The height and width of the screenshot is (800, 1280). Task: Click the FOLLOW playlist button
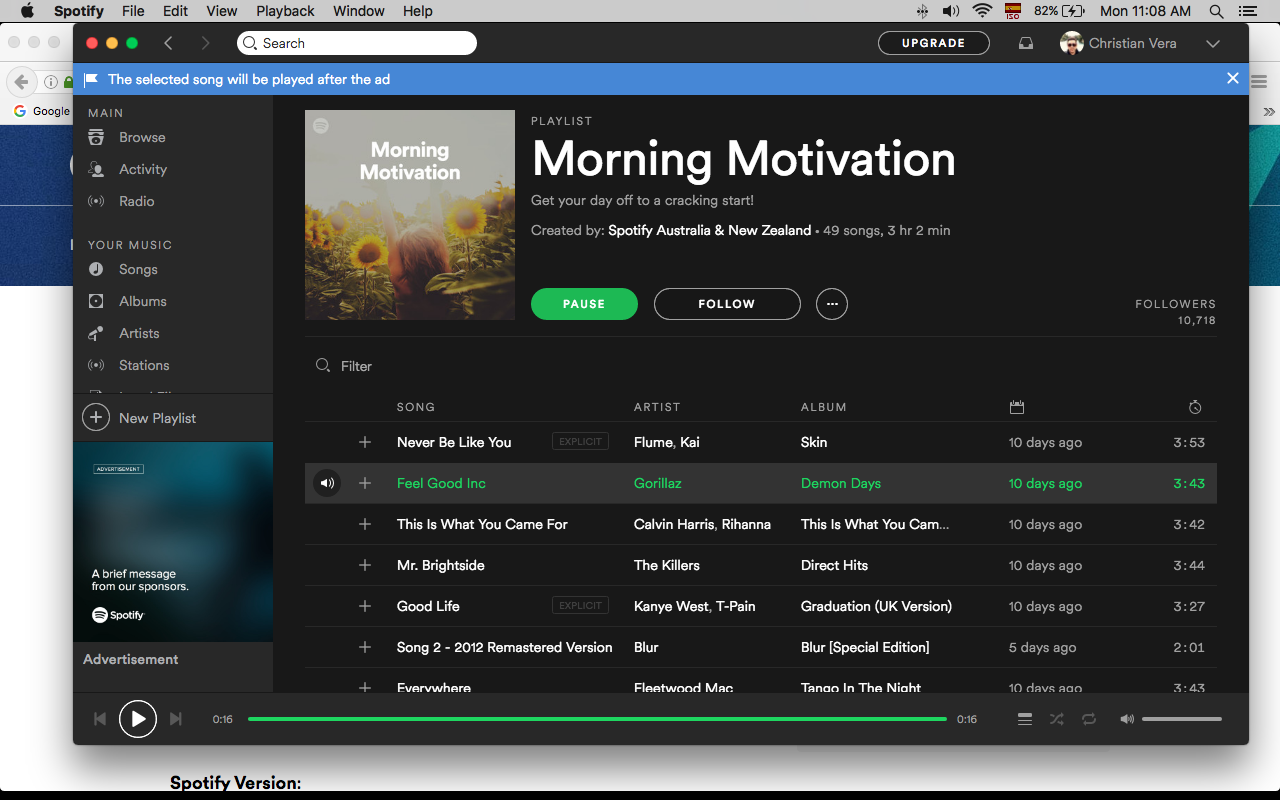727,304
